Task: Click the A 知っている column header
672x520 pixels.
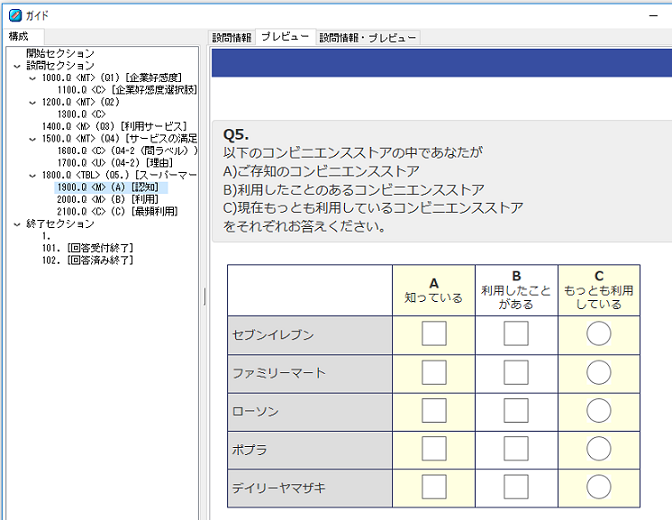Action: click(434, 290)
